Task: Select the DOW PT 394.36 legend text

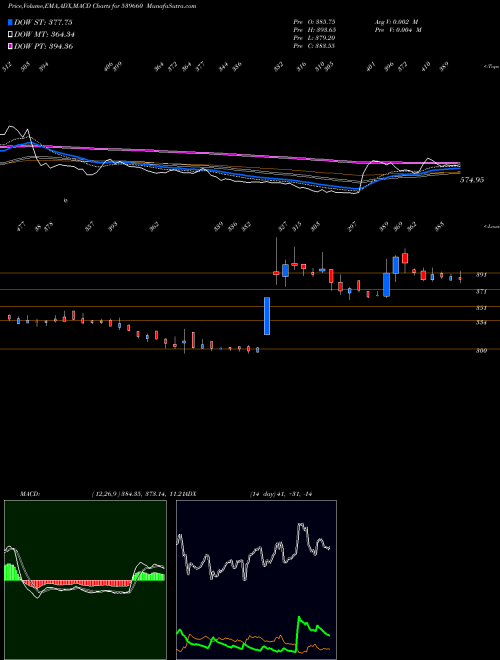Action: click(x=44, y=46)
